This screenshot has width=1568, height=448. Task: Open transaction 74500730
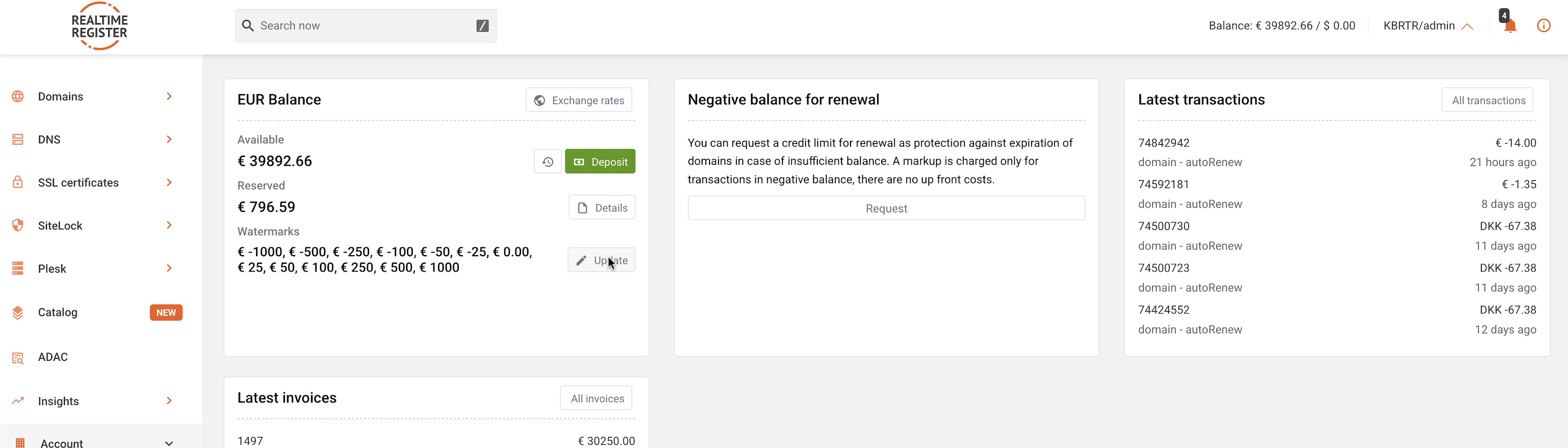tap(1164, 226)
